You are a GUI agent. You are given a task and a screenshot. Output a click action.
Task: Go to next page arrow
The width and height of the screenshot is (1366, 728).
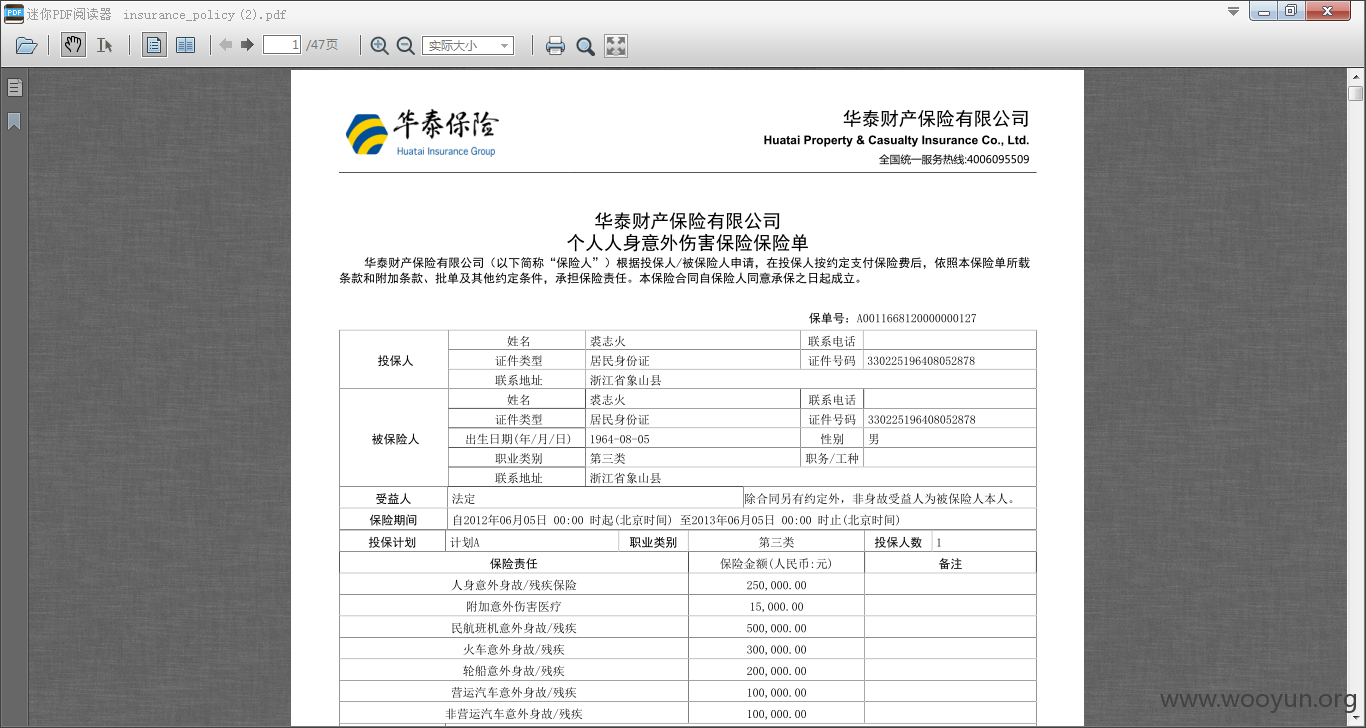click(247, 45)
